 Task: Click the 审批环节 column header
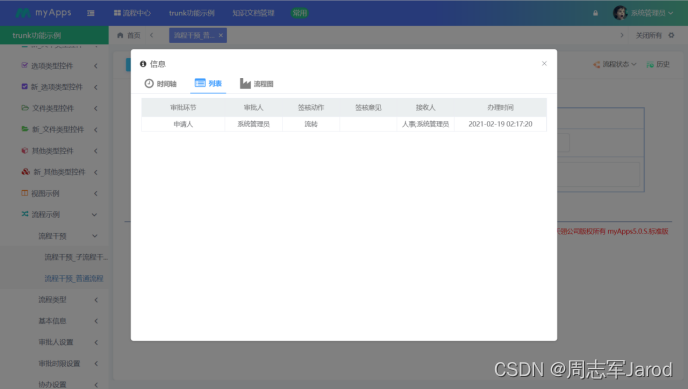(x=183, y=107)
